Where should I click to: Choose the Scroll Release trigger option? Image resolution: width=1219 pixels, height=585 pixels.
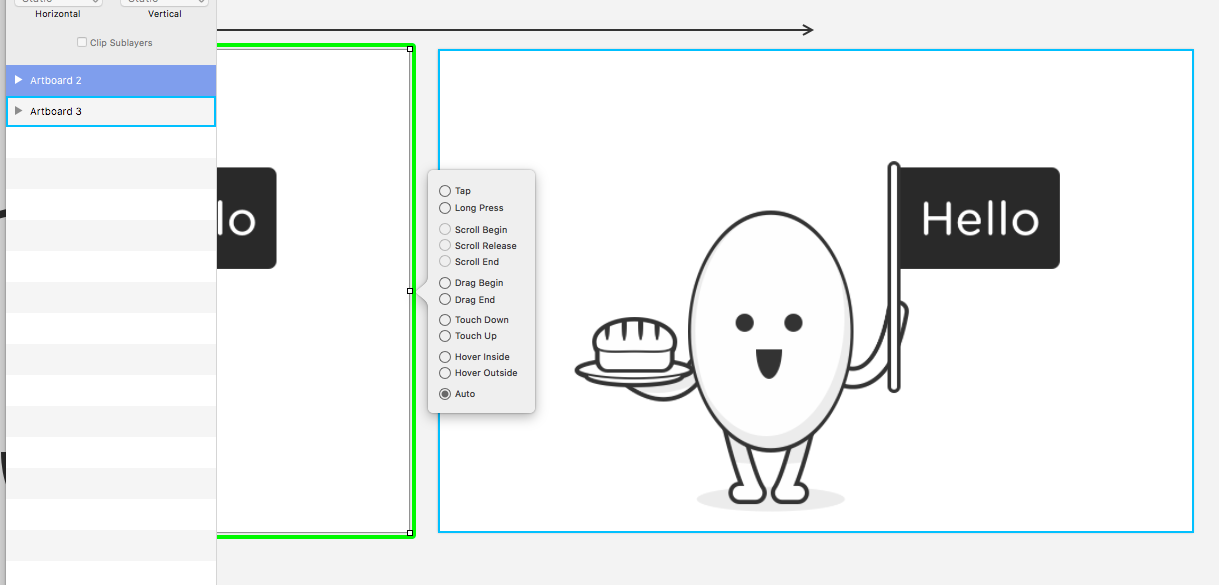pos(445,246)
